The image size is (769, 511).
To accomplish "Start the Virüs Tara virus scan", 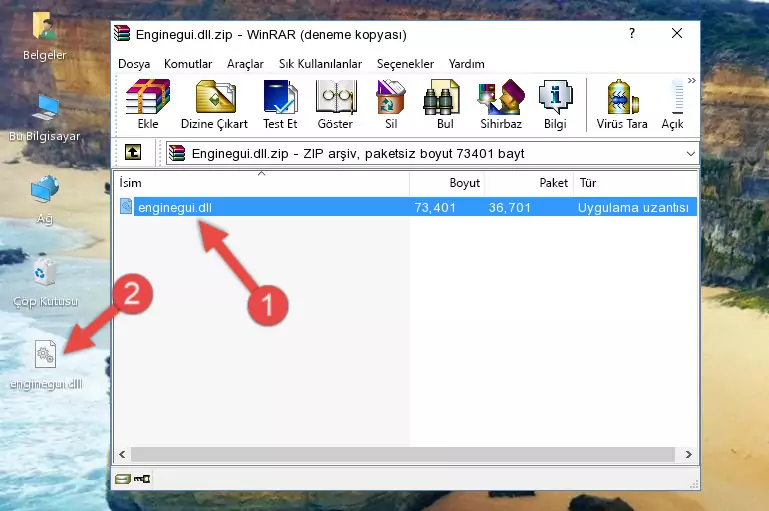I will [622, 104].
